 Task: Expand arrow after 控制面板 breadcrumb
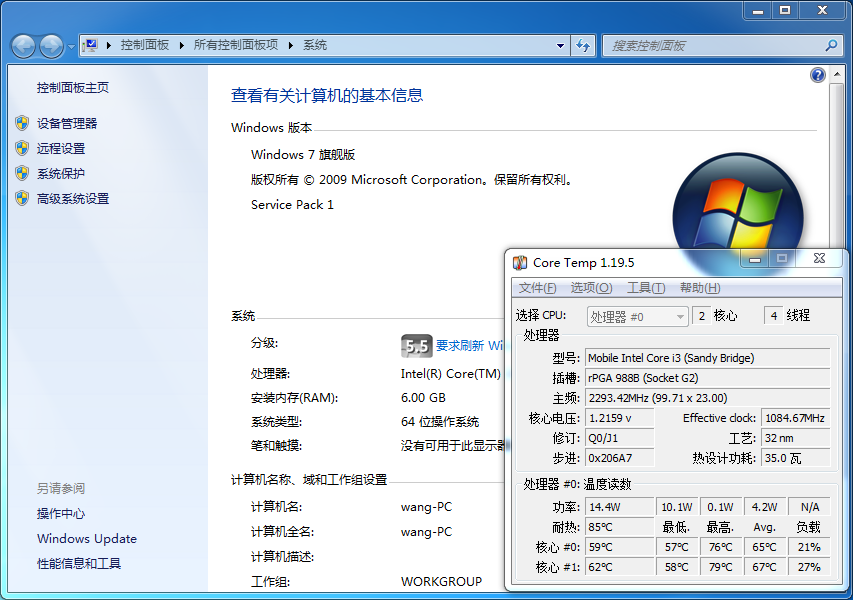point(181,45)
